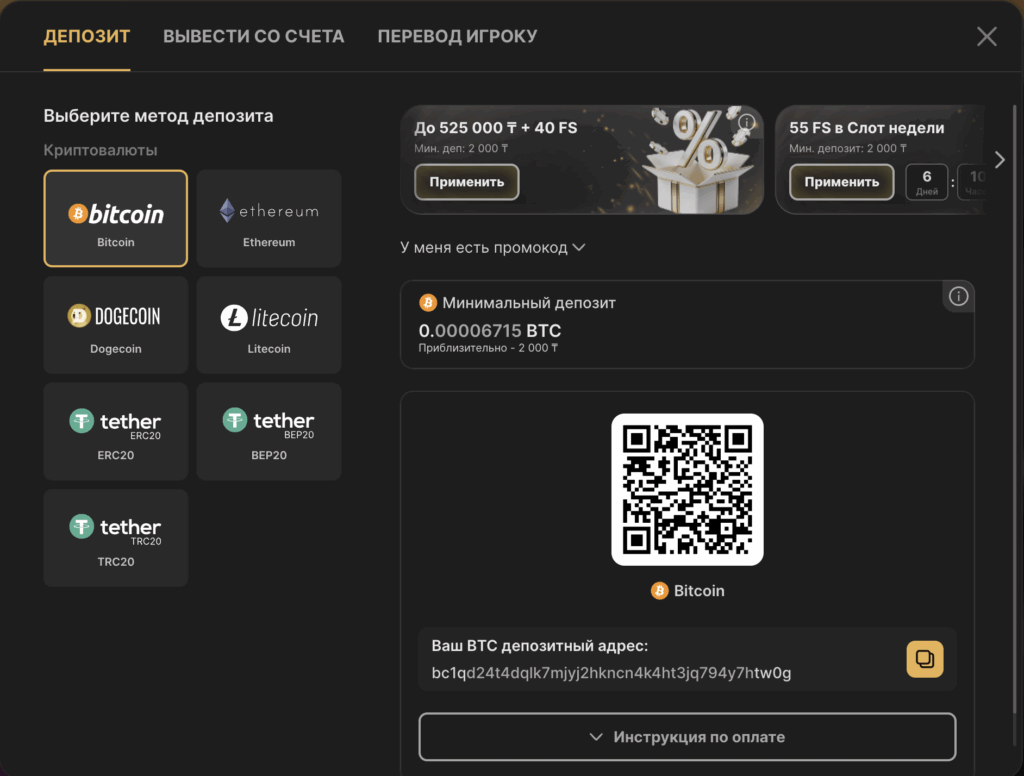Open the Перевод игроку tab
Viewport: 1024px width, 776px height.
[x=457, y=37]
